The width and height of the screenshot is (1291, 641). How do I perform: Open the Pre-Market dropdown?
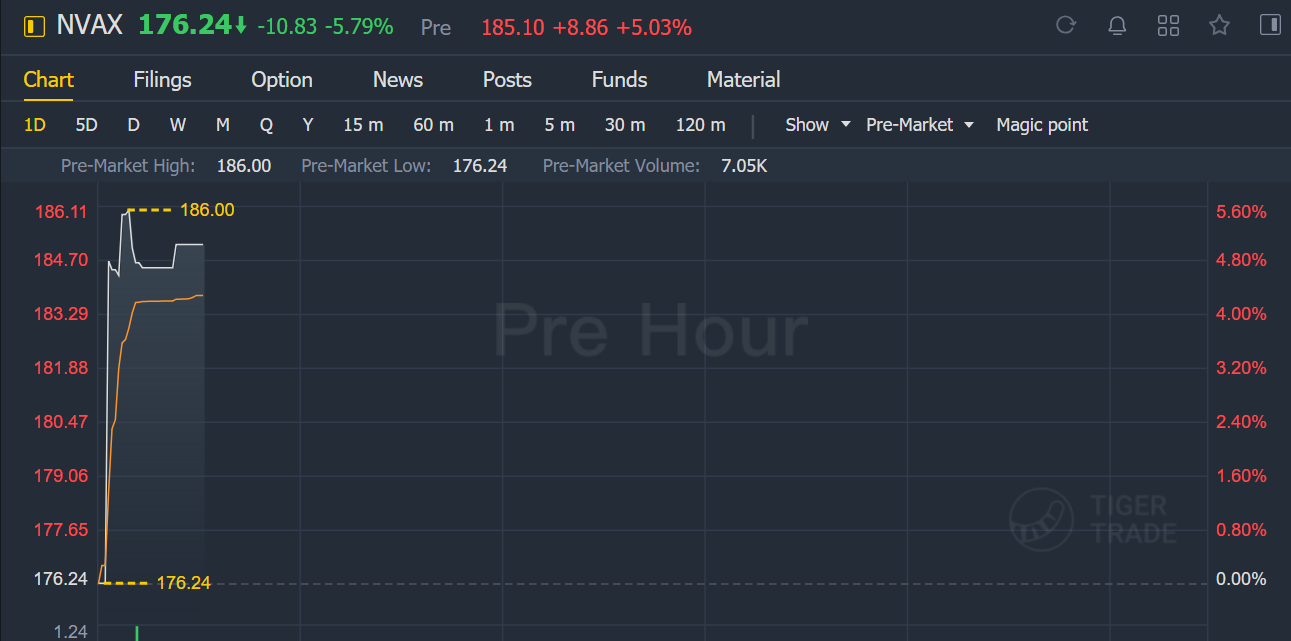[x=920, y=125]
